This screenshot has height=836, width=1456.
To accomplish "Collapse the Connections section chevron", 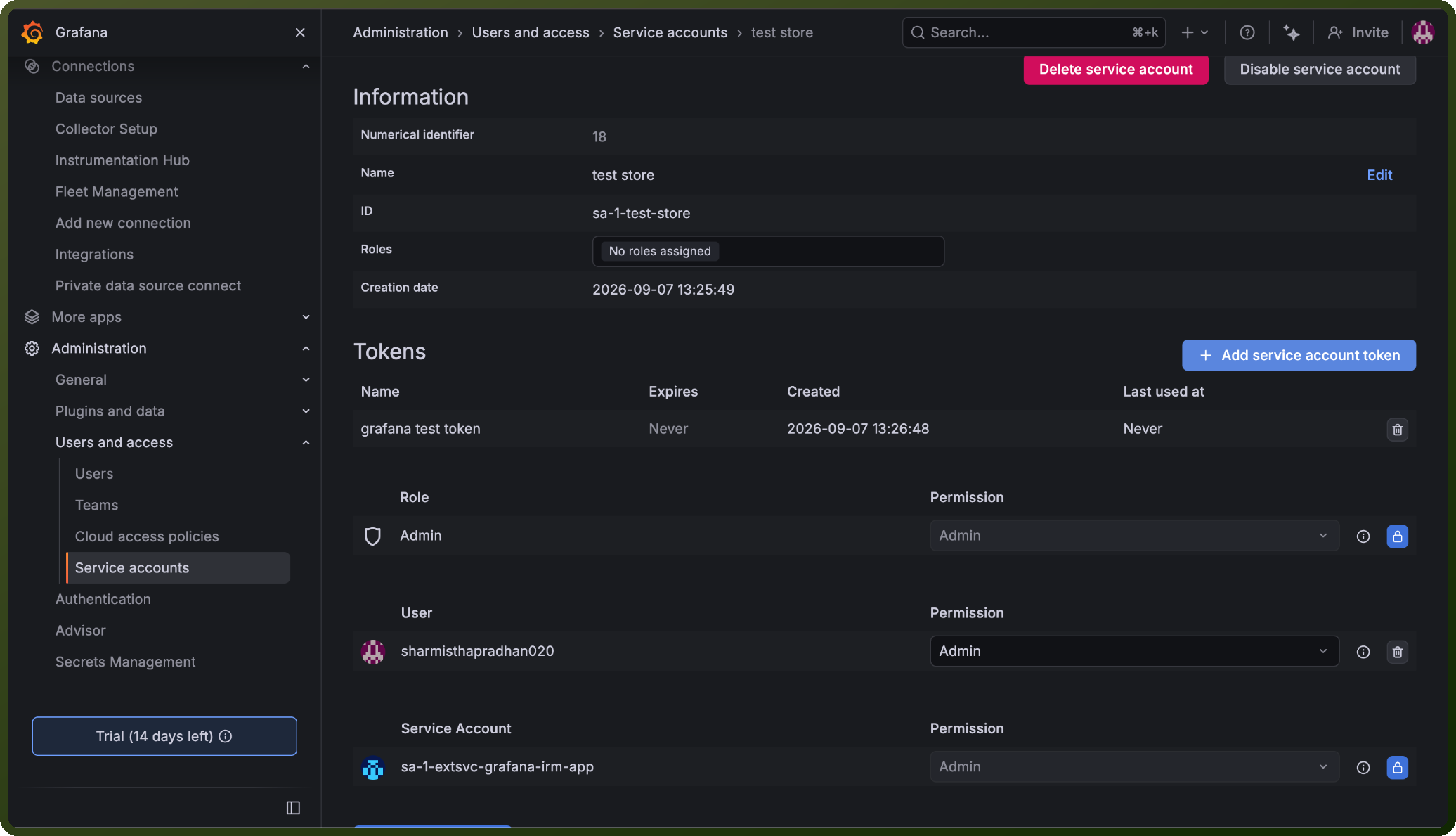I will 306,66.
